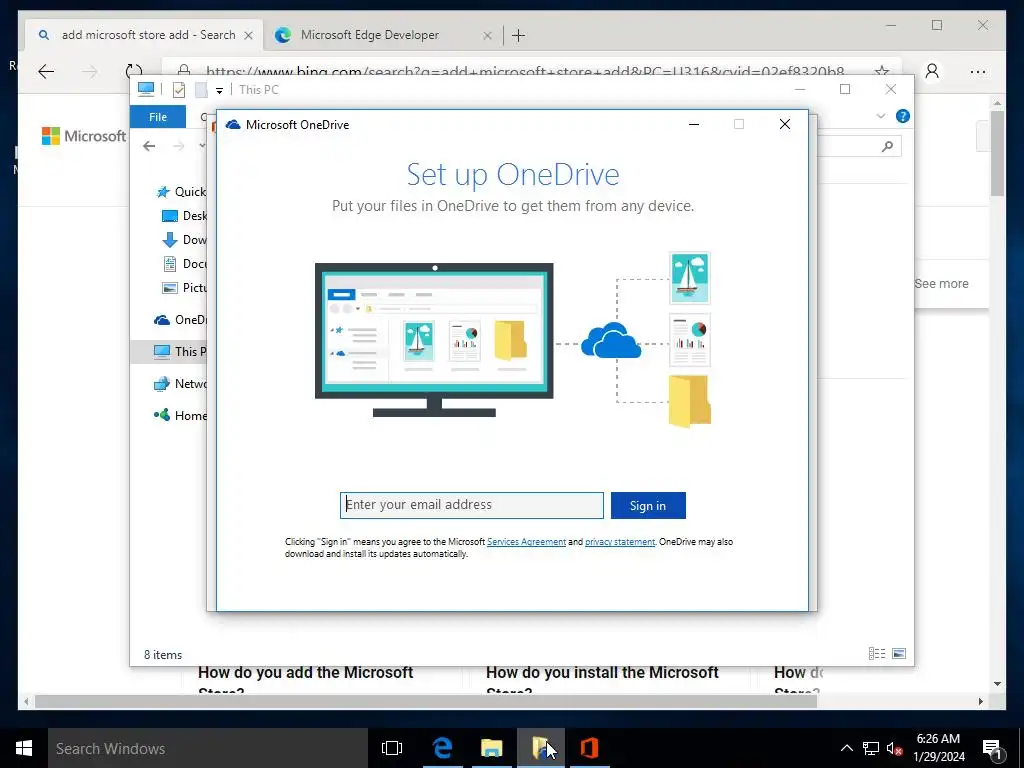Switch to the Bing search results tab
1024x768 pixels.
click(x=144, y=35)
